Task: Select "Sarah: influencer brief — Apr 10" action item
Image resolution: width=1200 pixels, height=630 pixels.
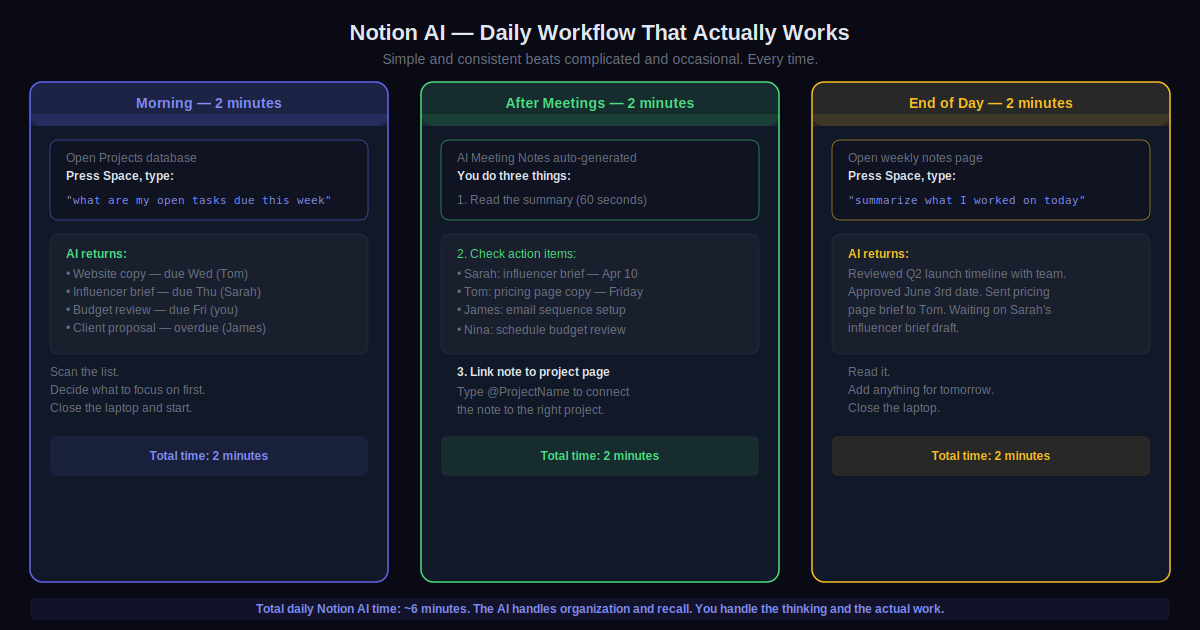Action: click(547, 273)
